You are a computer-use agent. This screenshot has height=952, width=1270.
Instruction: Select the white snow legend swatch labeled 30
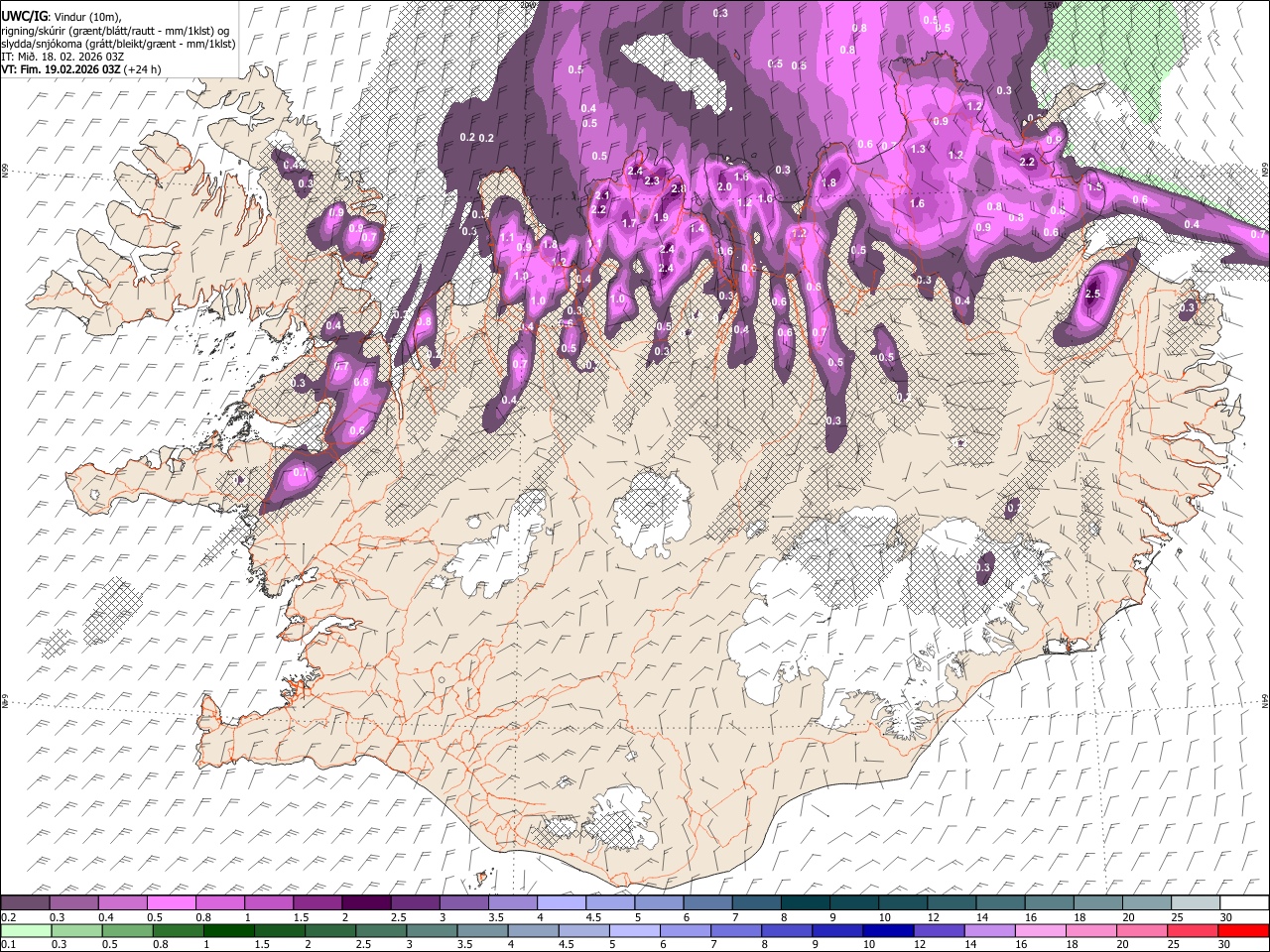pos(1243,902)
